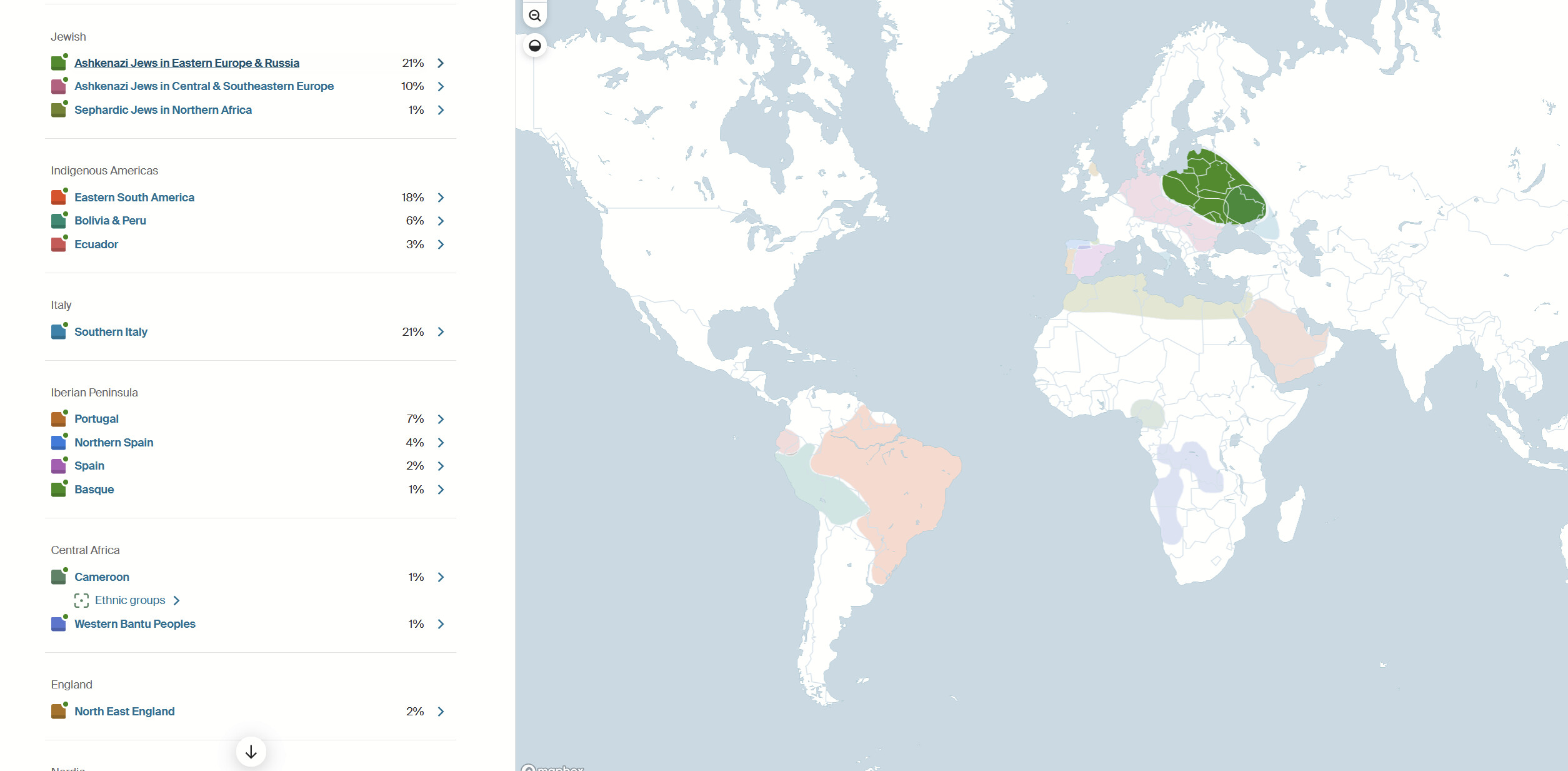
Task: Select the Ecuador region entry
Action: 96,244
